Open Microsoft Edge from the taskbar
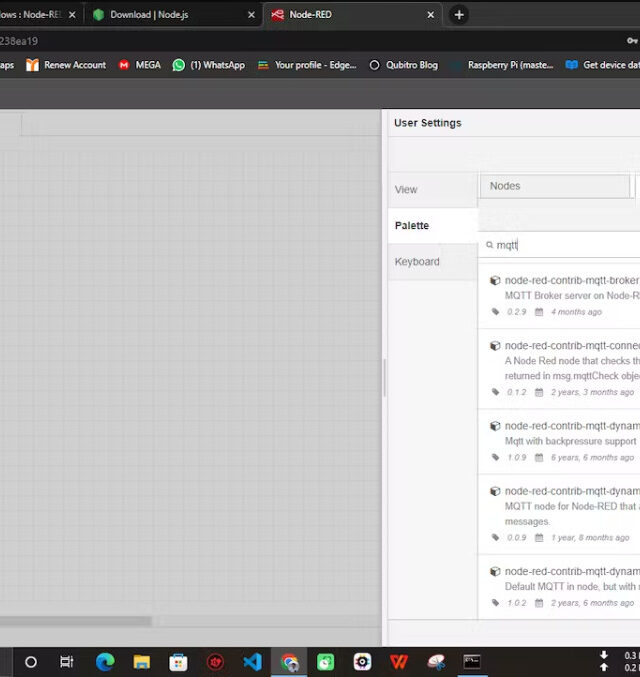 click(105, 662)
